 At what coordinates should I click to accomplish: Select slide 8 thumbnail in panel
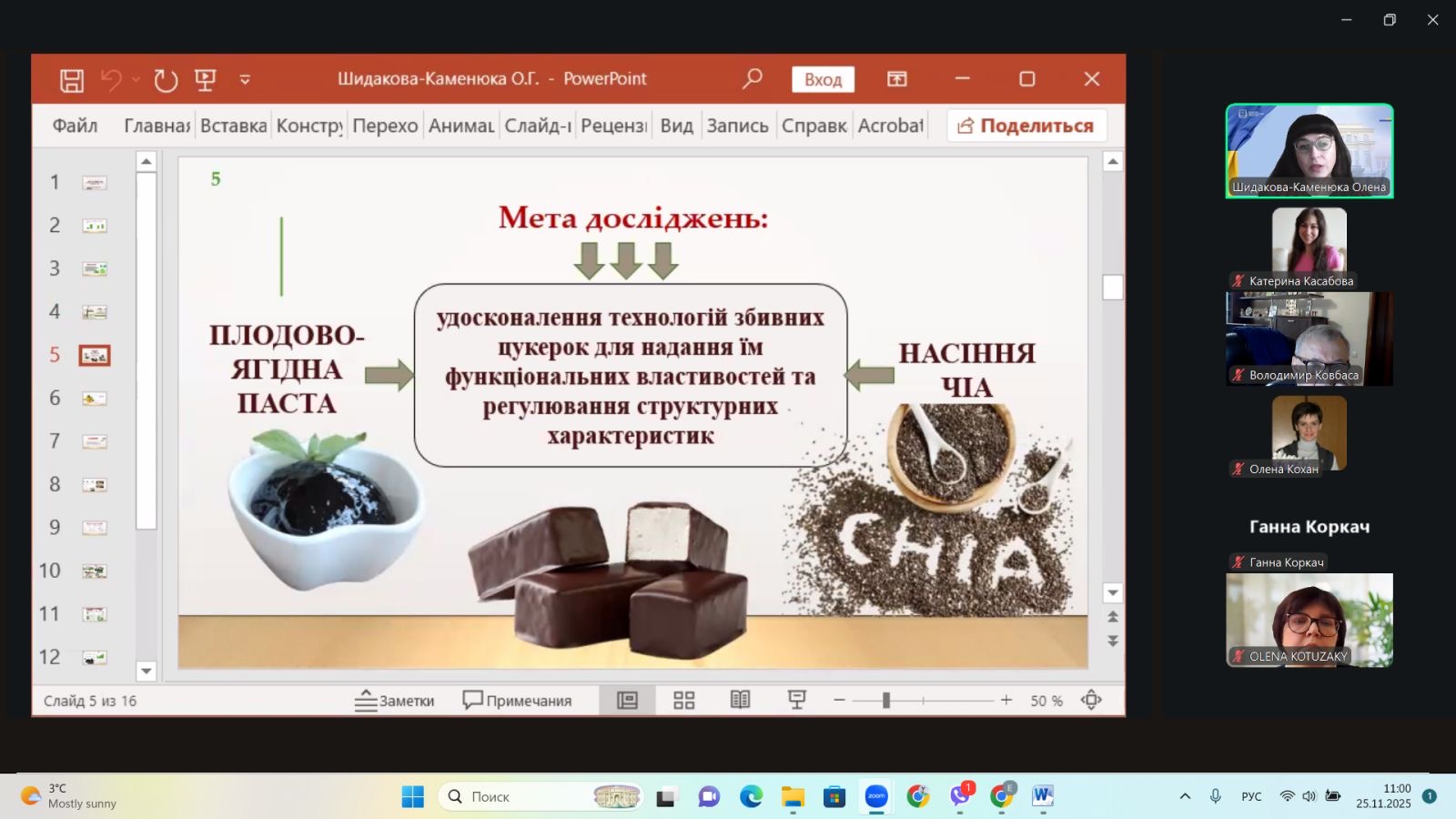tap(95, 485)
